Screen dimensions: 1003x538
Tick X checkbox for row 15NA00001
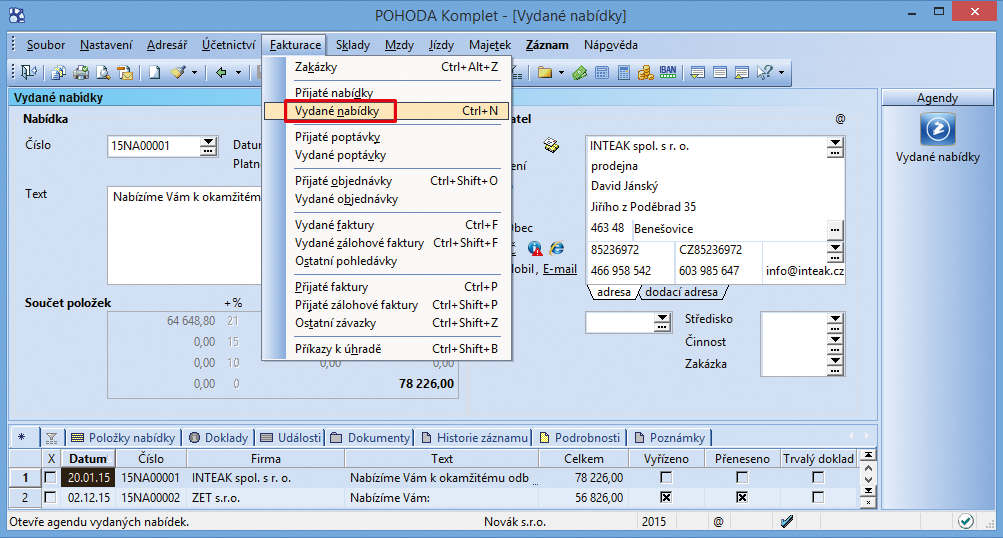tap(50, 477)
